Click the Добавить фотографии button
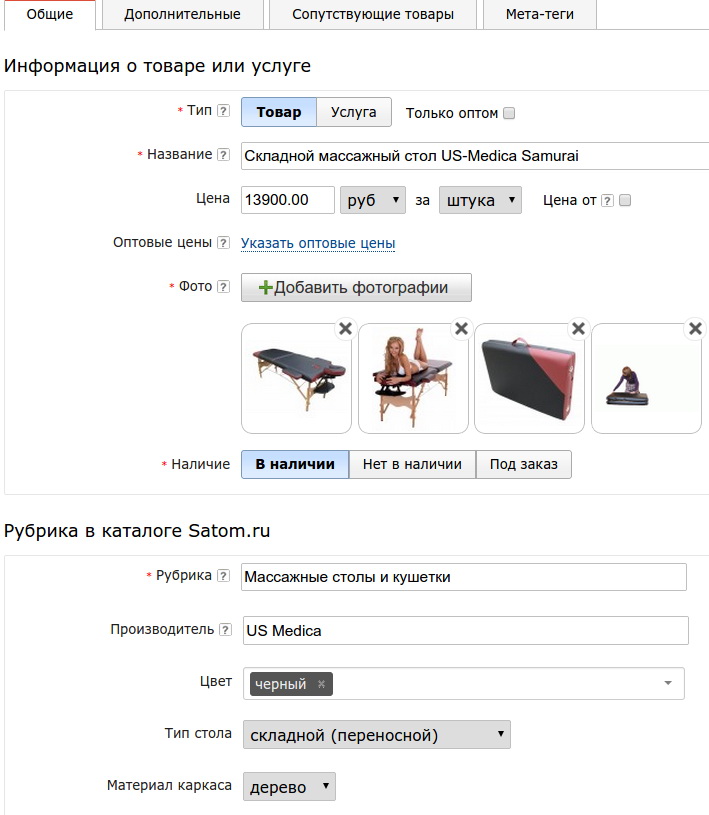The image size is (709, 815). [x=356, y=288]
